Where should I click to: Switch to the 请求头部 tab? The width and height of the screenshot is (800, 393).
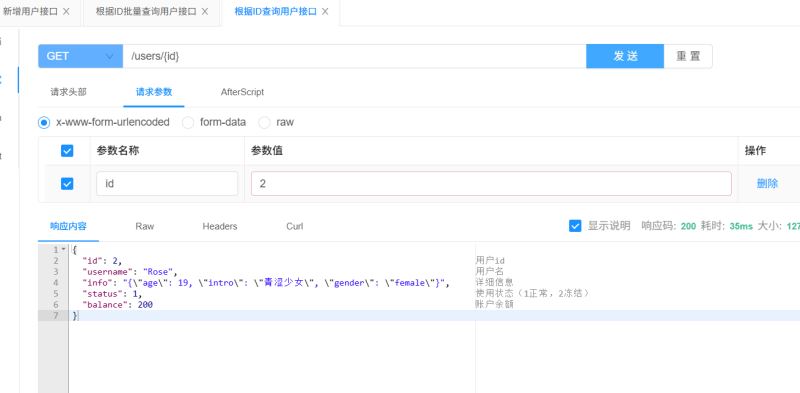pyautogui.click(x=68, y=92)
